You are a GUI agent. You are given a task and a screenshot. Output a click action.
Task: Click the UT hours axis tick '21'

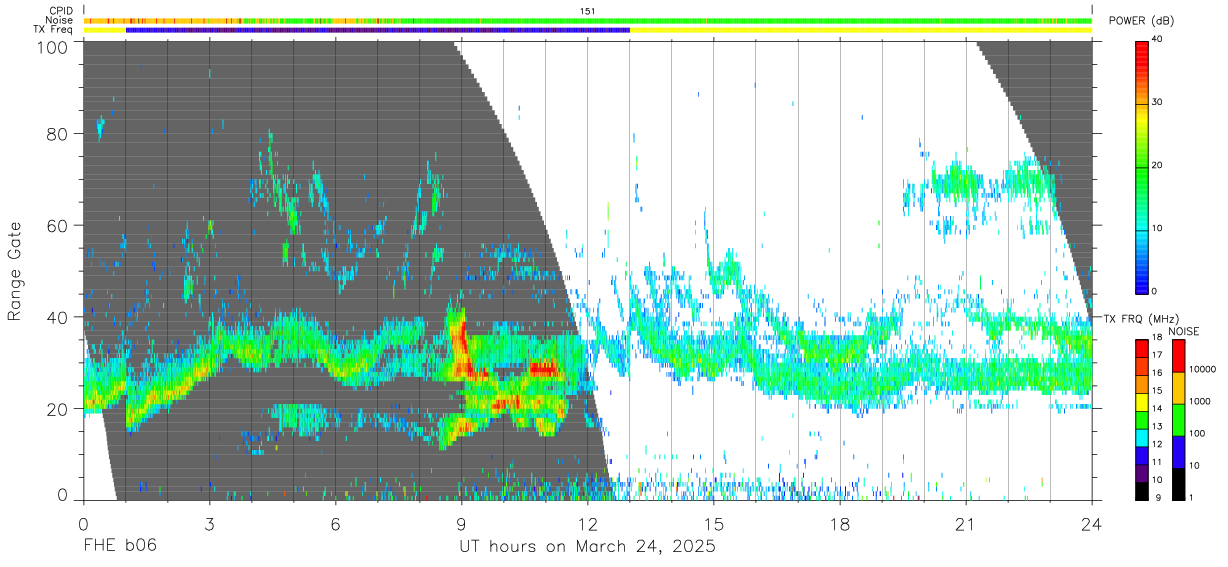pos(966,524)
